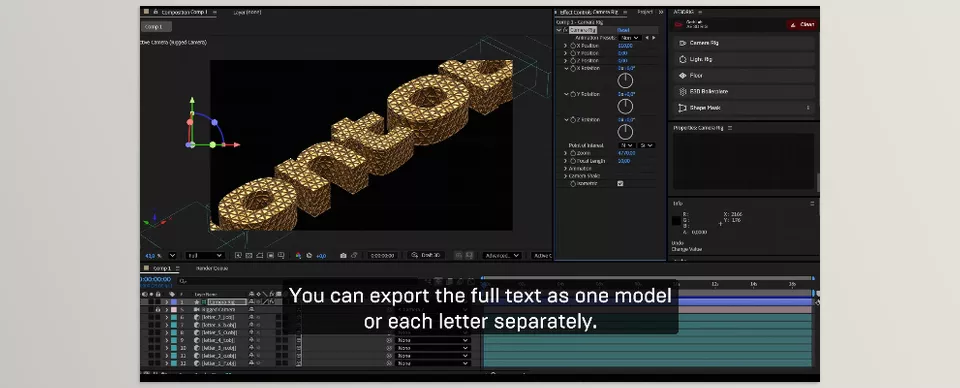
Task: Switch to the Render Queue tab
Action: pyautogui.click(x=212, y=268)
